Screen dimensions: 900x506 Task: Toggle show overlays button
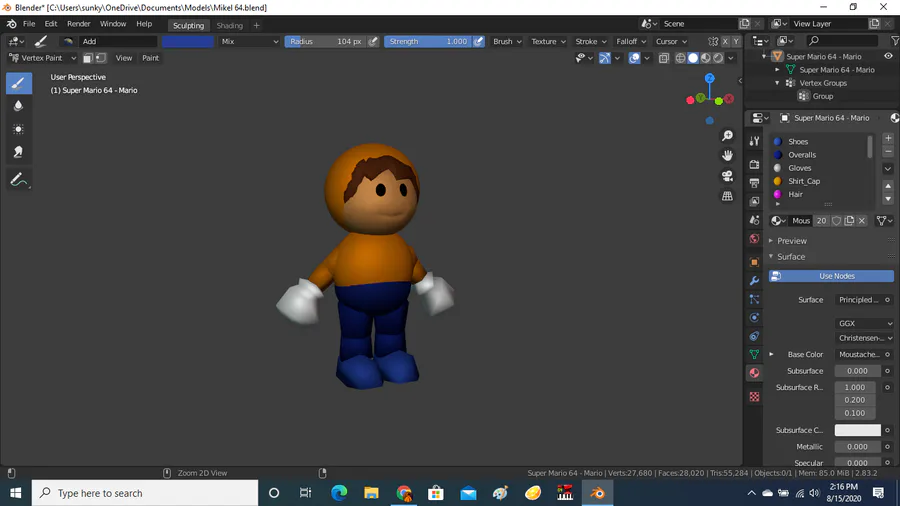click(634, 58)
